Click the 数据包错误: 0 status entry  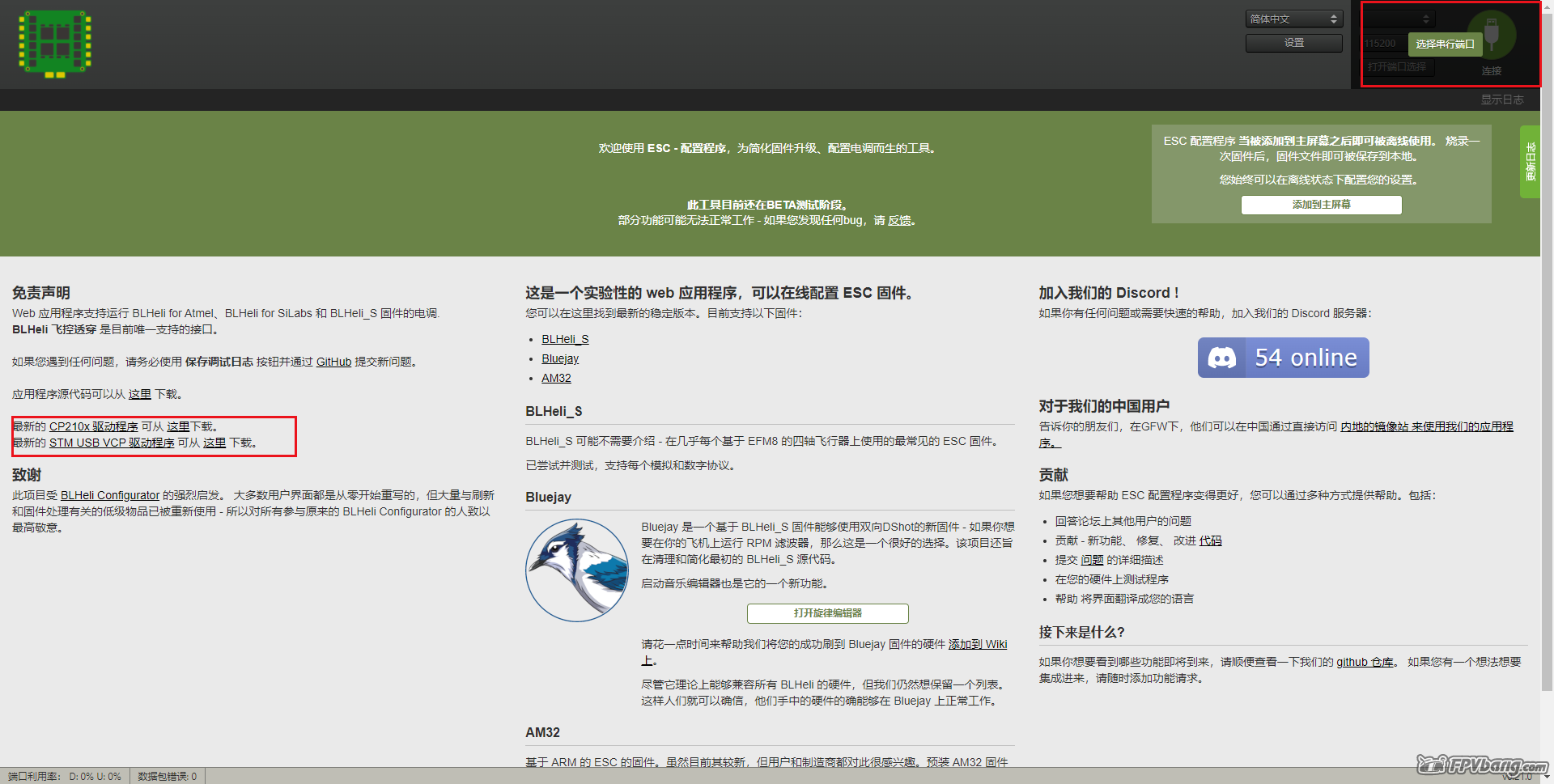pyautogui.click(x=167, y=776)
